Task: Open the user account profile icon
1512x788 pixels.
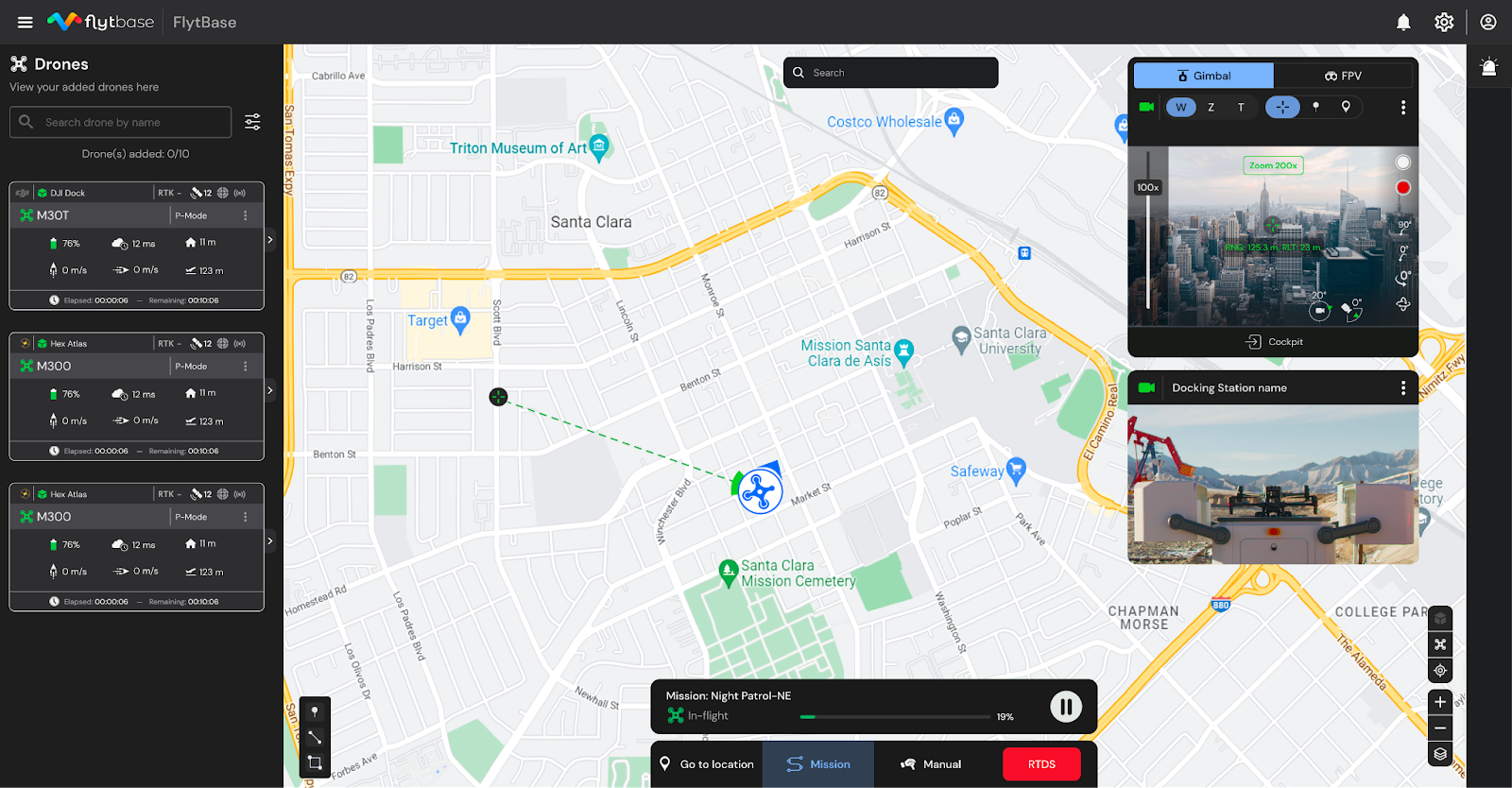Action: pos(1488,22)
